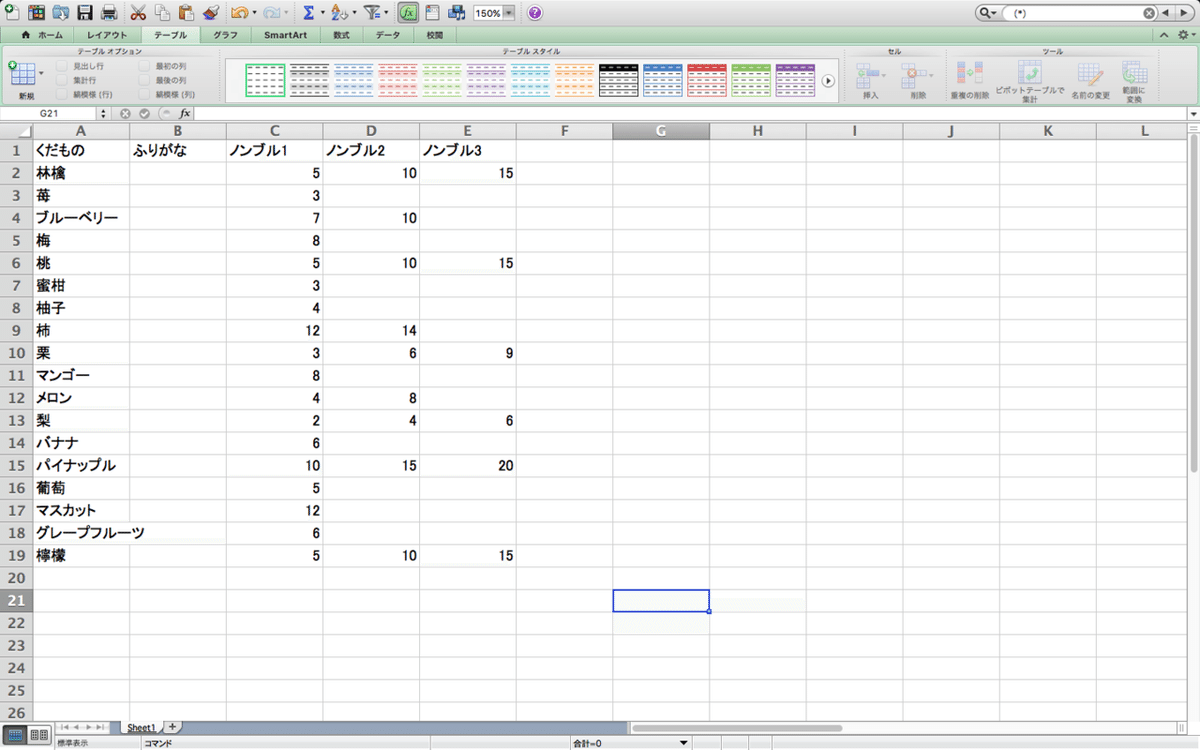Collapse the ribbon with chevron
This screenshot has height=750, width=1200.
1165,35
